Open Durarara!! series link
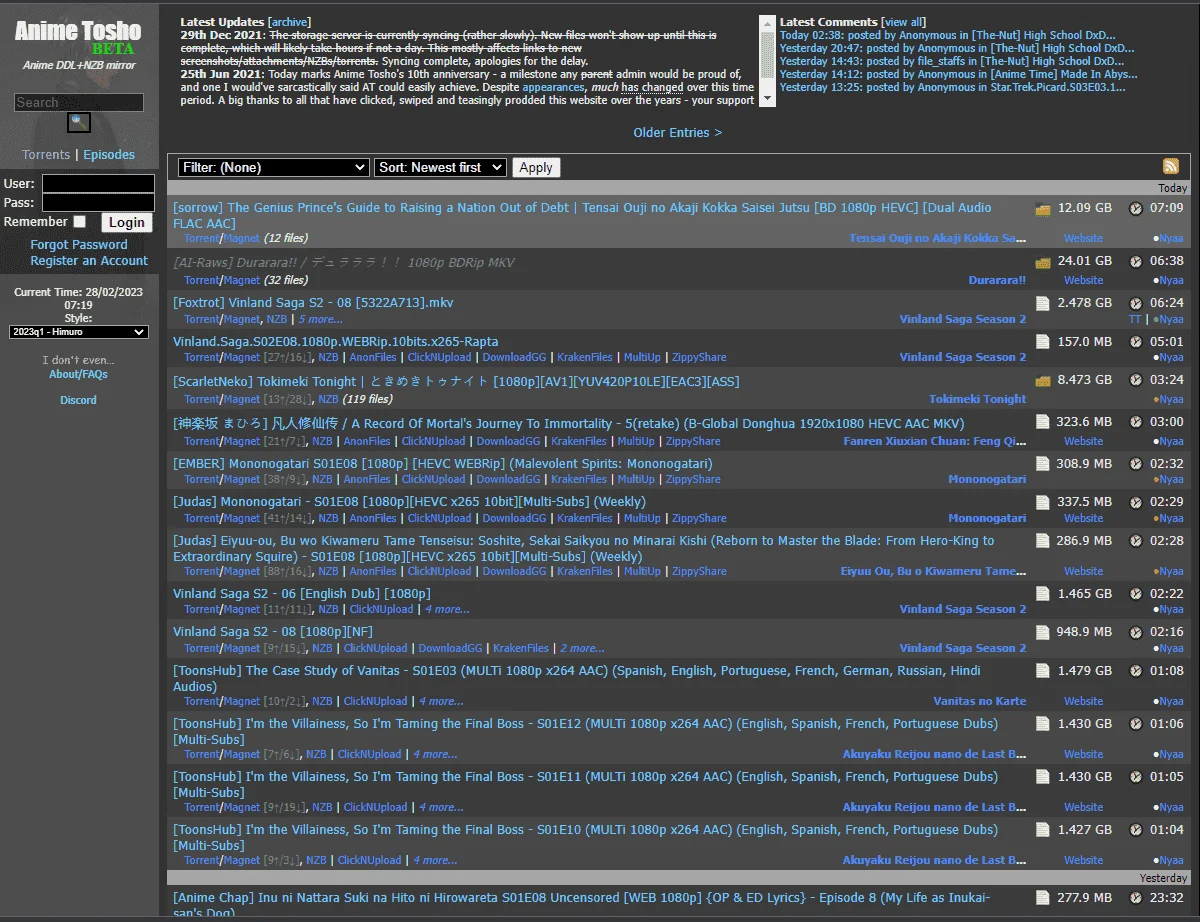Screen dimensions: 1200x922 [997, 281]
